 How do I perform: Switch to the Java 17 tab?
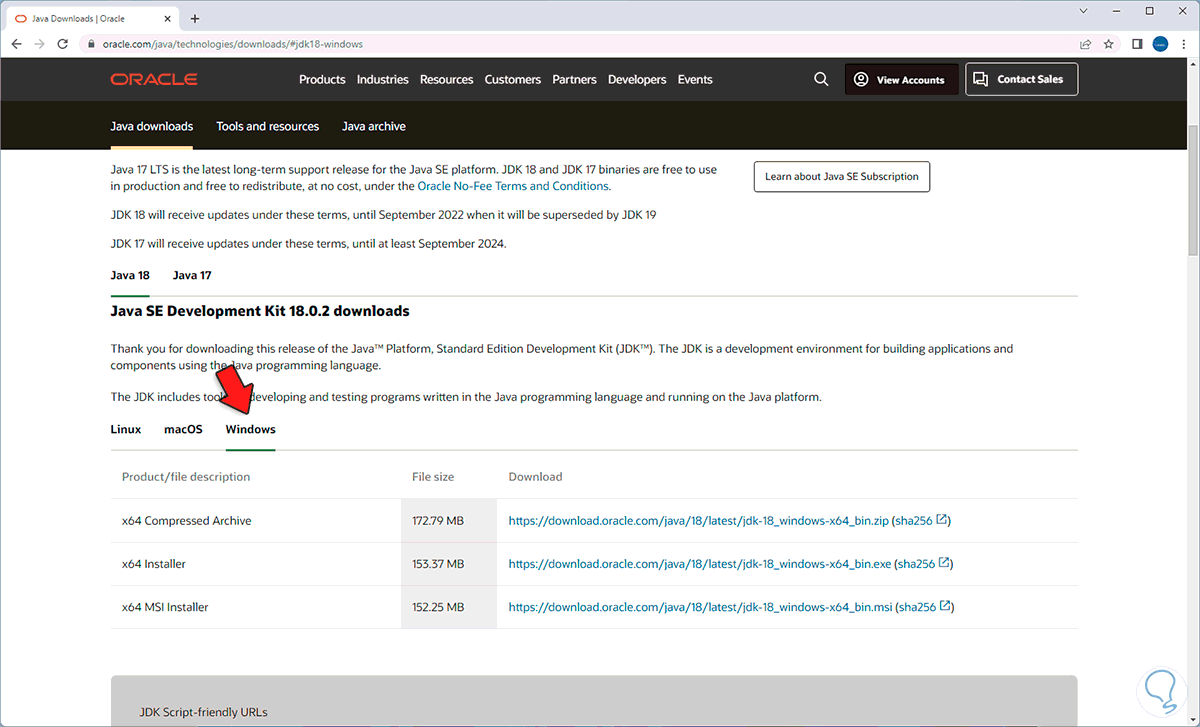(x=192, y=275)
